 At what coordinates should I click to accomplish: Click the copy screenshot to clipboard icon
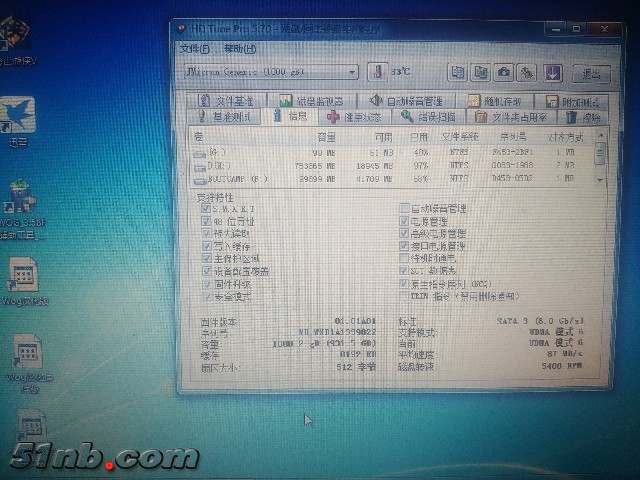pos(480,73)
